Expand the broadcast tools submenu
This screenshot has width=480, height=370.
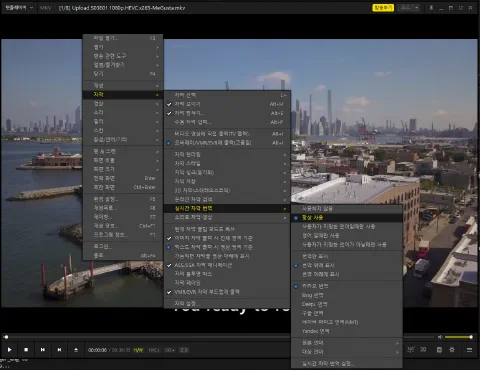pos(123,56)
